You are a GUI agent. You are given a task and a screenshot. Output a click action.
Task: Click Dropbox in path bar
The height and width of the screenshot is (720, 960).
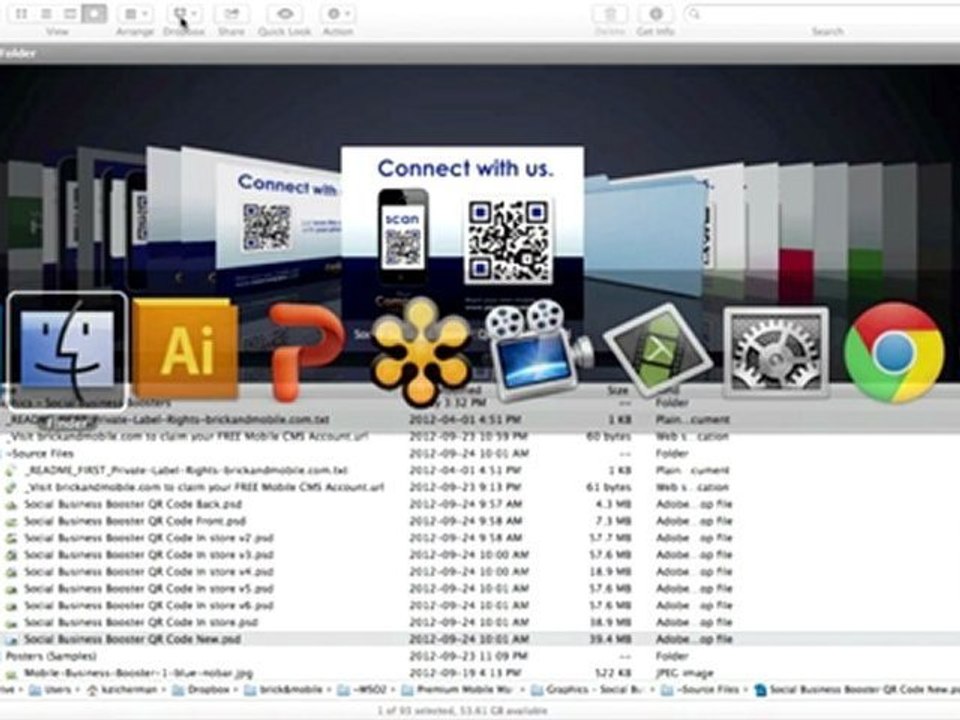click(x=200, y=689)
